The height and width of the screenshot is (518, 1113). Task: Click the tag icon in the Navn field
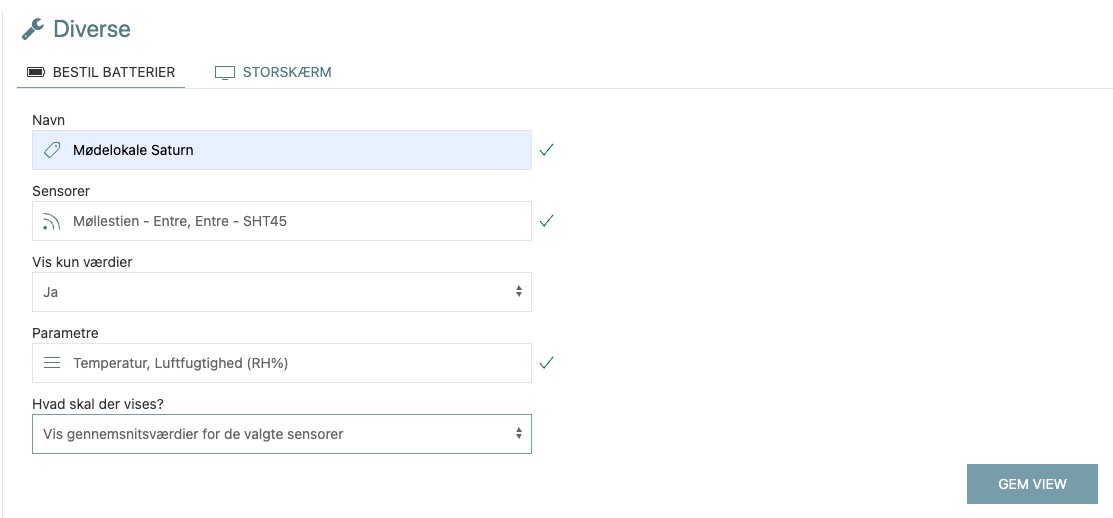click(x=52, y=150)
